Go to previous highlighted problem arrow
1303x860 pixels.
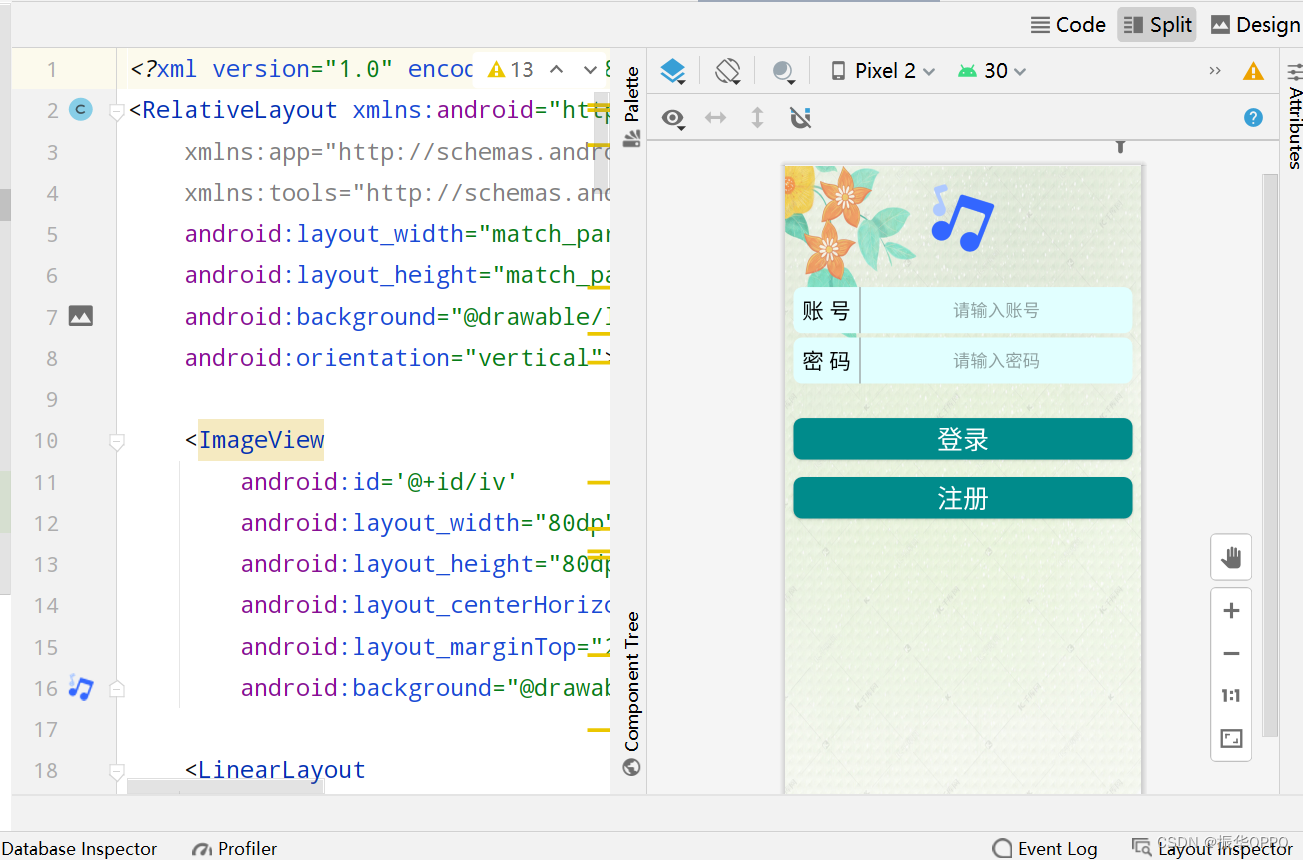click(557, 70)
